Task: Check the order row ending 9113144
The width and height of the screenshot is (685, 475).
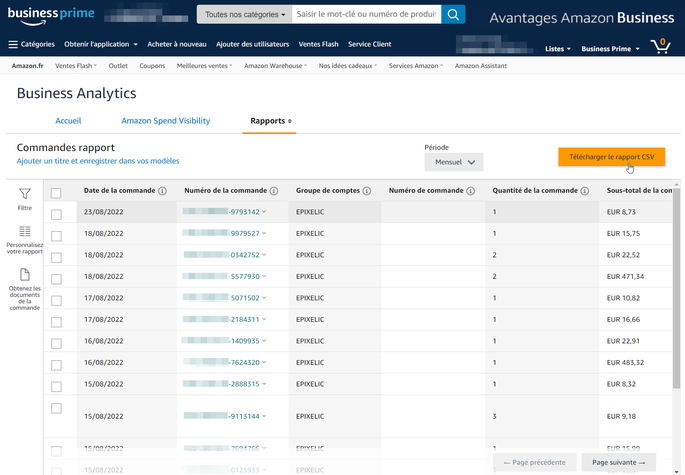Action: point(56,408)
